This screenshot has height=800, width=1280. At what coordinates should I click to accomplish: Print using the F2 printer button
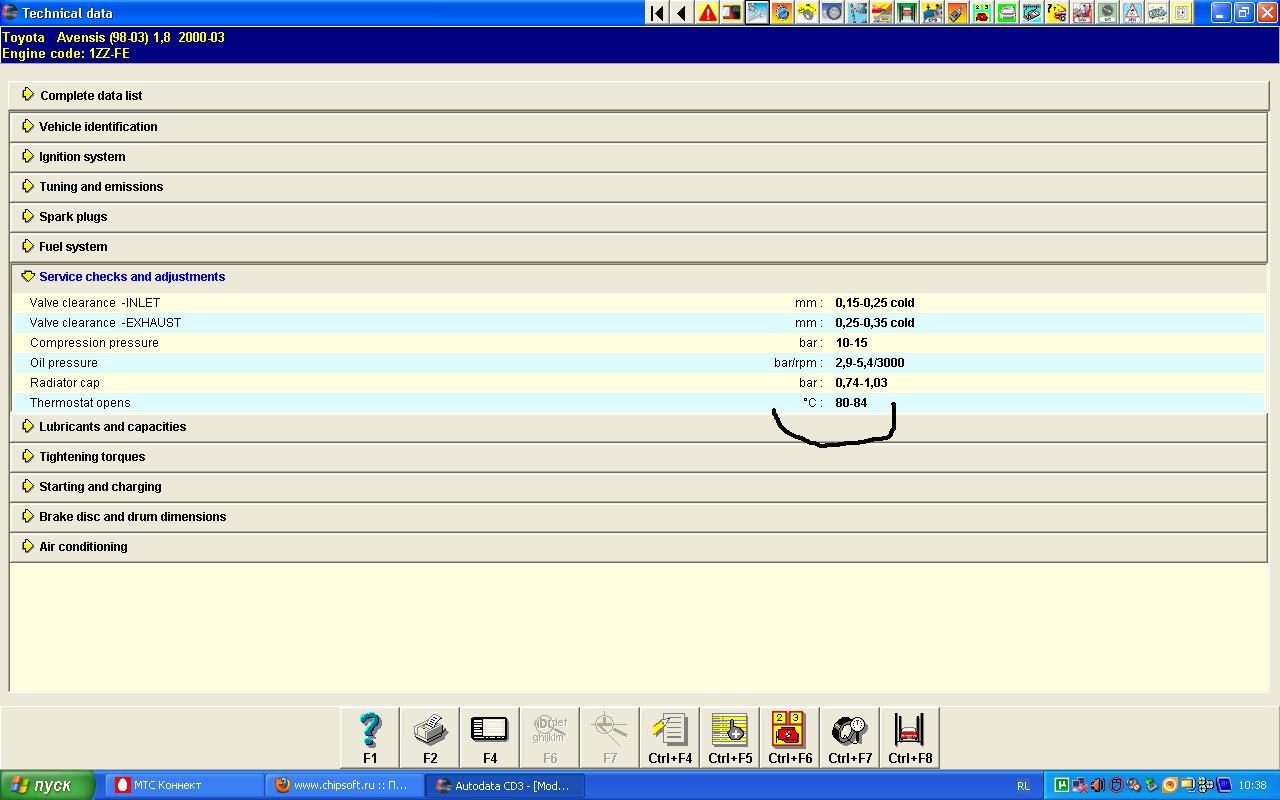coord(430,738)
